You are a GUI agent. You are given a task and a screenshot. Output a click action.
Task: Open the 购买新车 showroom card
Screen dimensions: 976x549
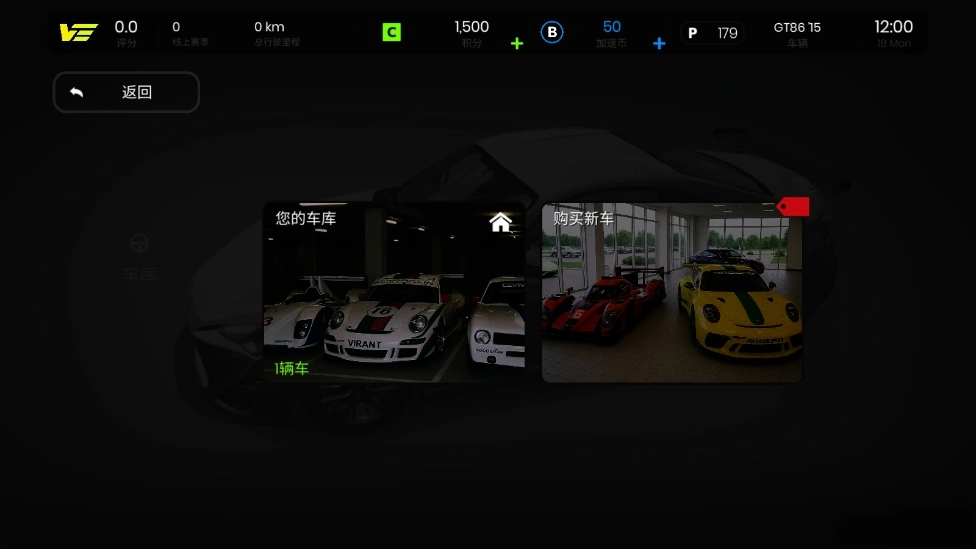click(x=671, y=292)
